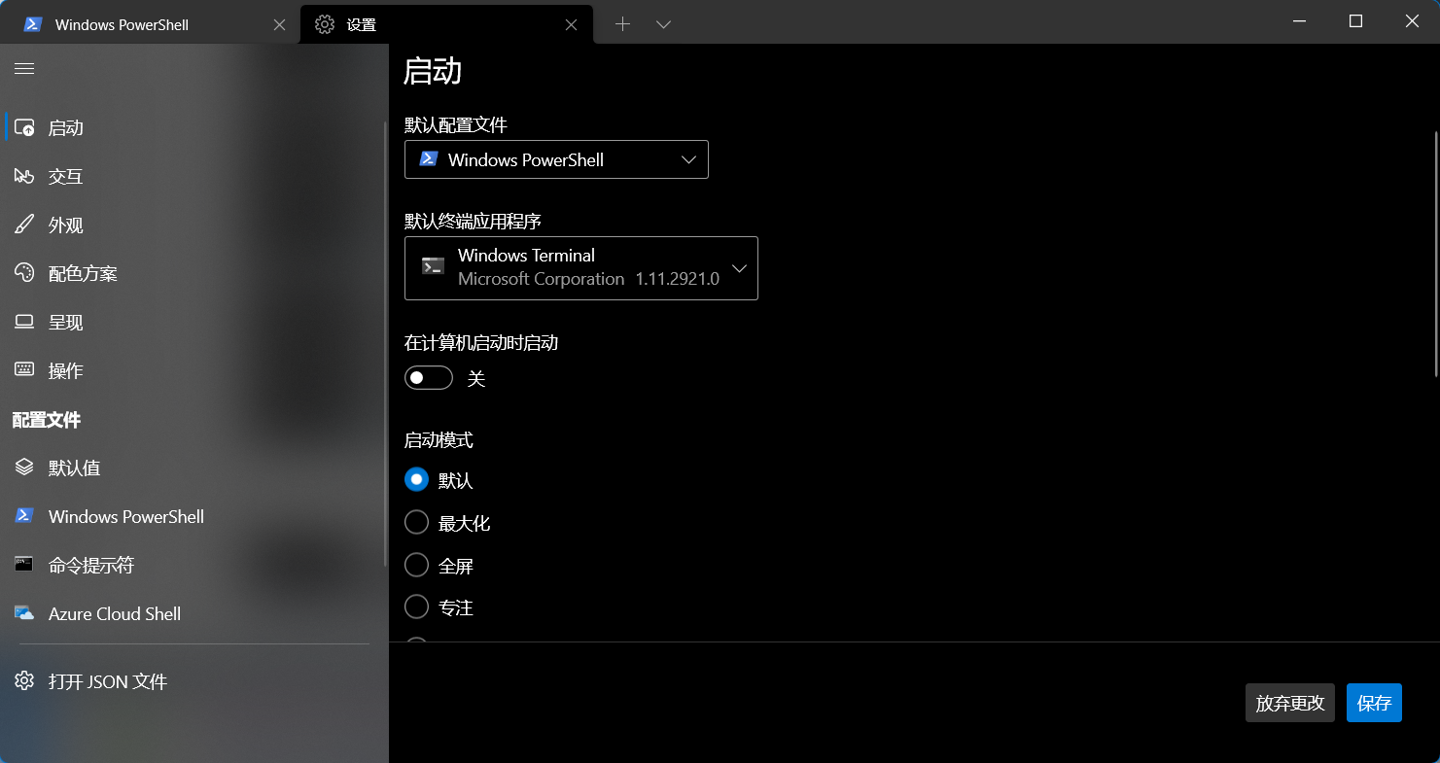Viewport: 1440px width, 763px height.
Task: Toggle 在计算机启动时启动 switch
Action: point(429,378)
